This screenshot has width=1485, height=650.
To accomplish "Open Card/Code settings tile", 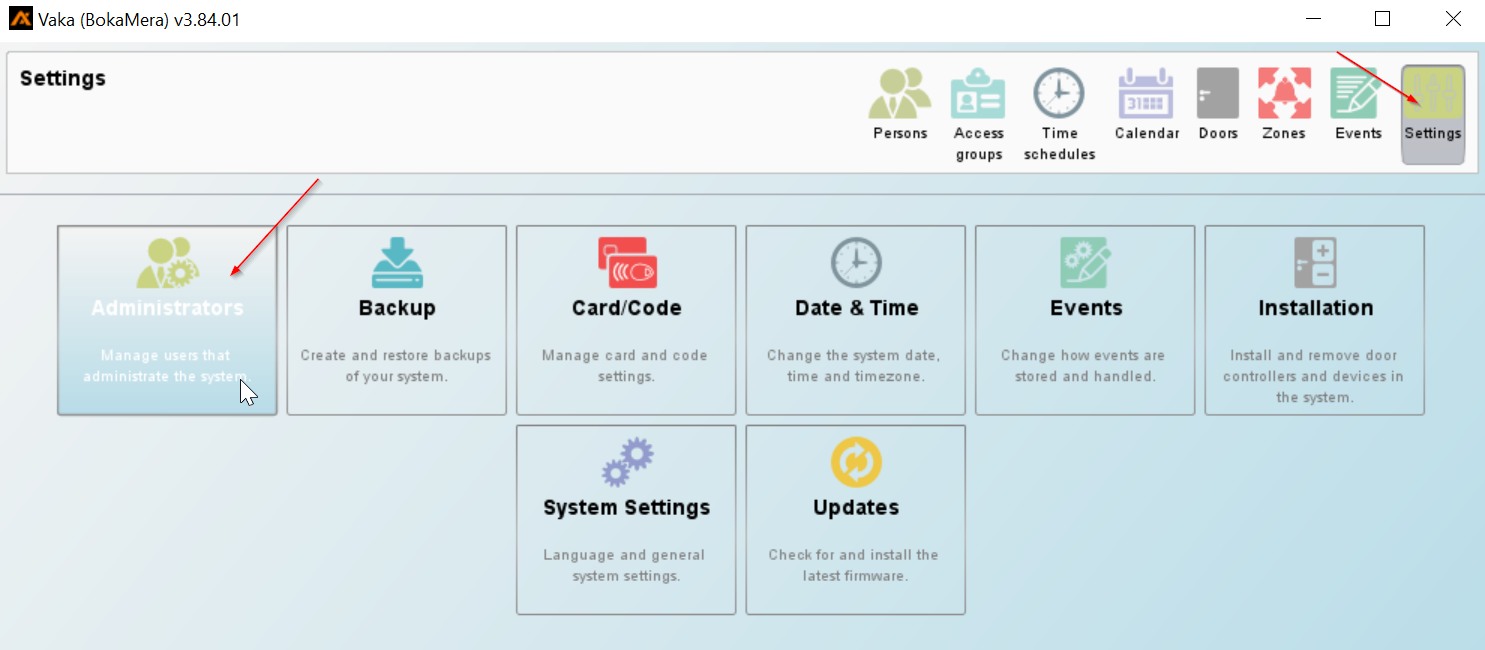I will coord(626,320).
